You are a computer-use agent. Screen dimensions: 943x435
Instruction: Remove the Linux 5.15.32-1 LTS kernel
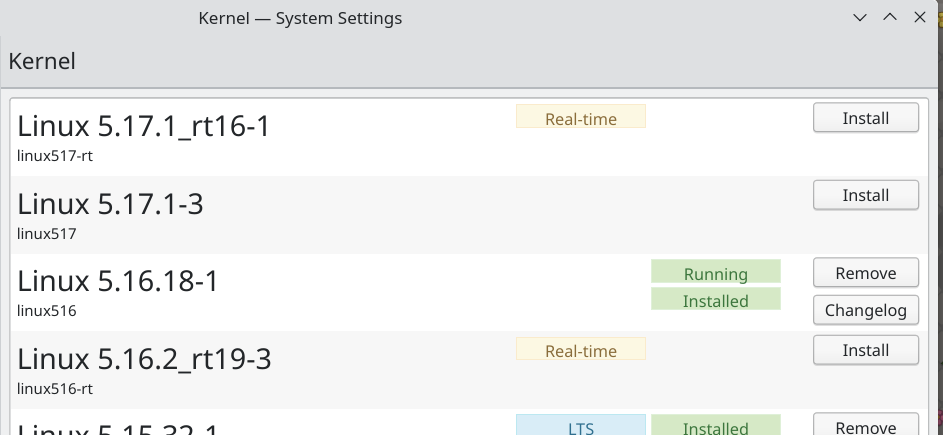865,424
